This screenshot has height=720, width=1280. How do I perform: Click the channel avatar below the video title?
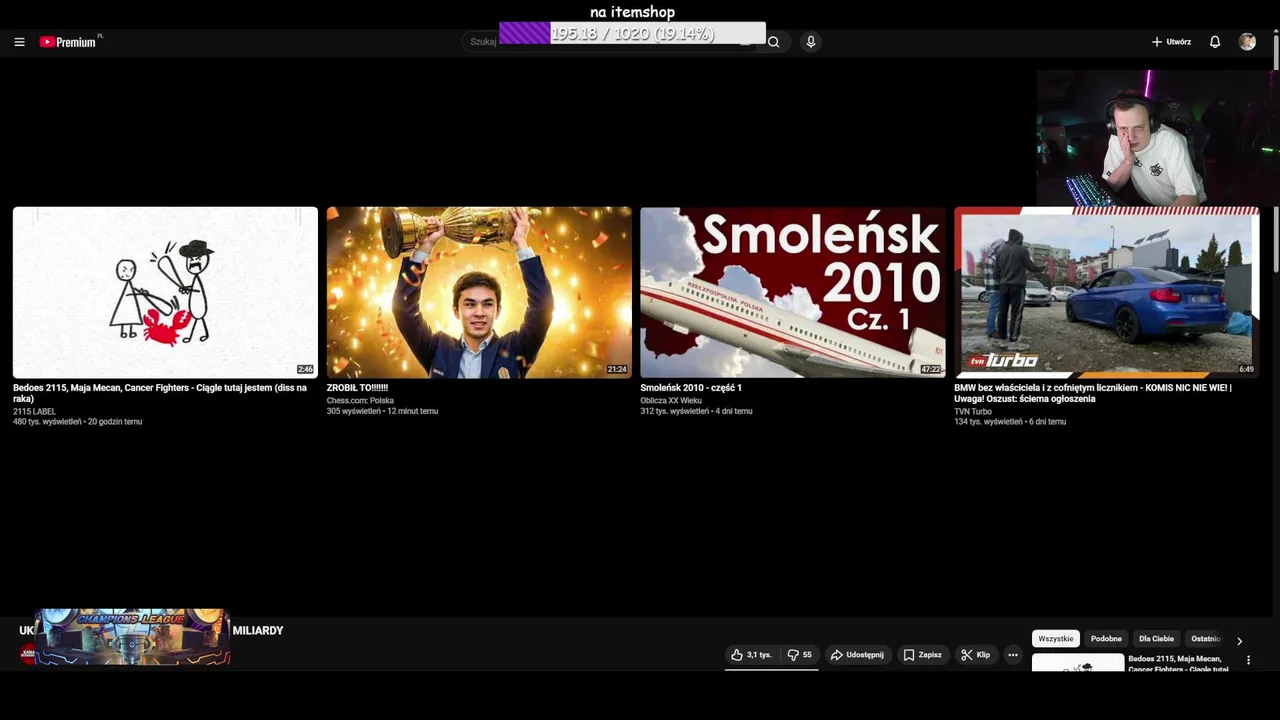[28, 655]
